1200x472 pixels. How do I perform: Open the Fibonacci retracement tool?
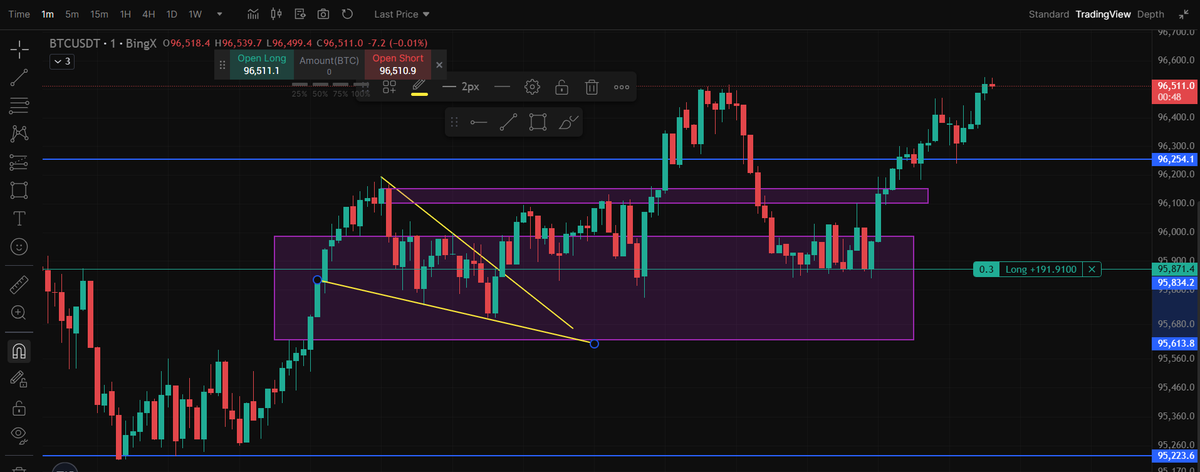19,104
